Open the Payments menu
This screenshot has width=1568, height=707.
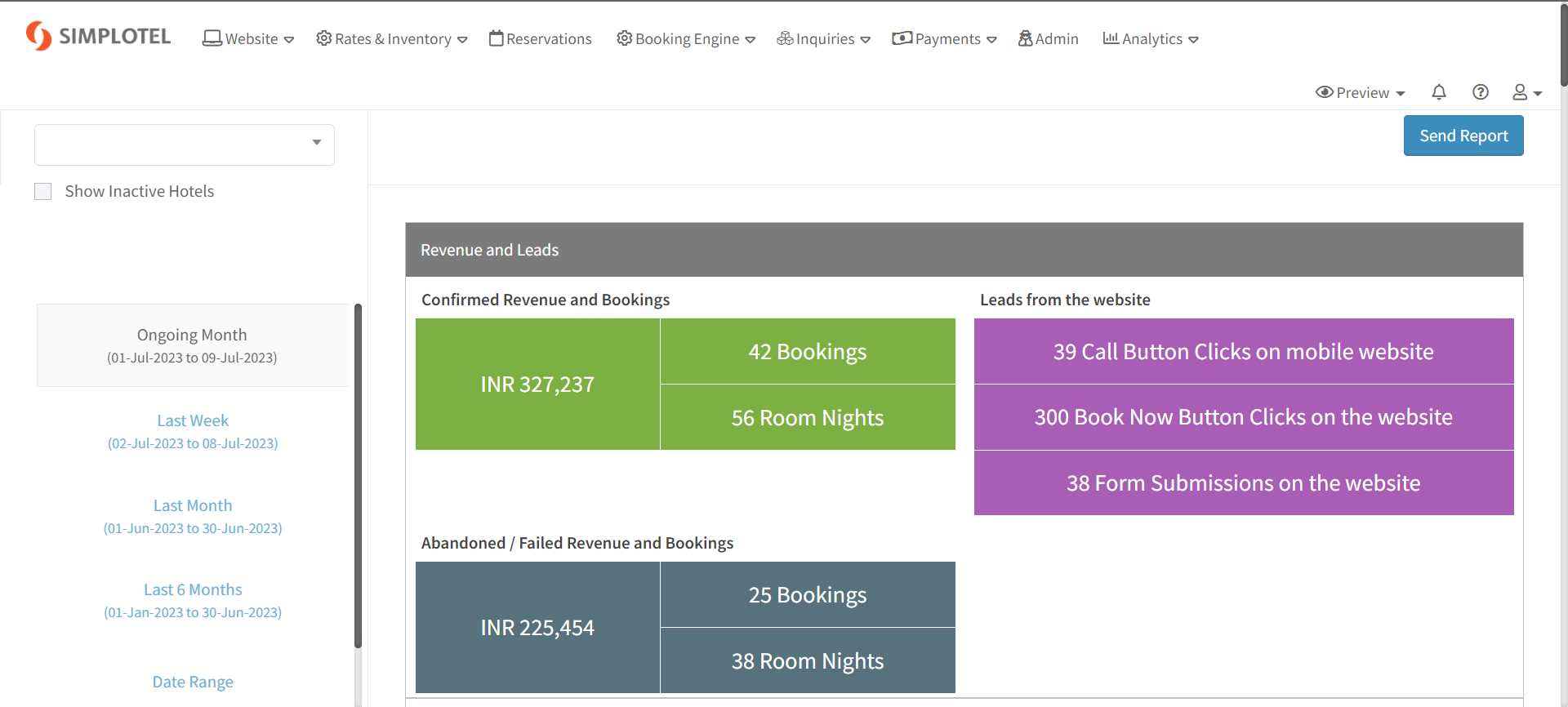(944, 39)
